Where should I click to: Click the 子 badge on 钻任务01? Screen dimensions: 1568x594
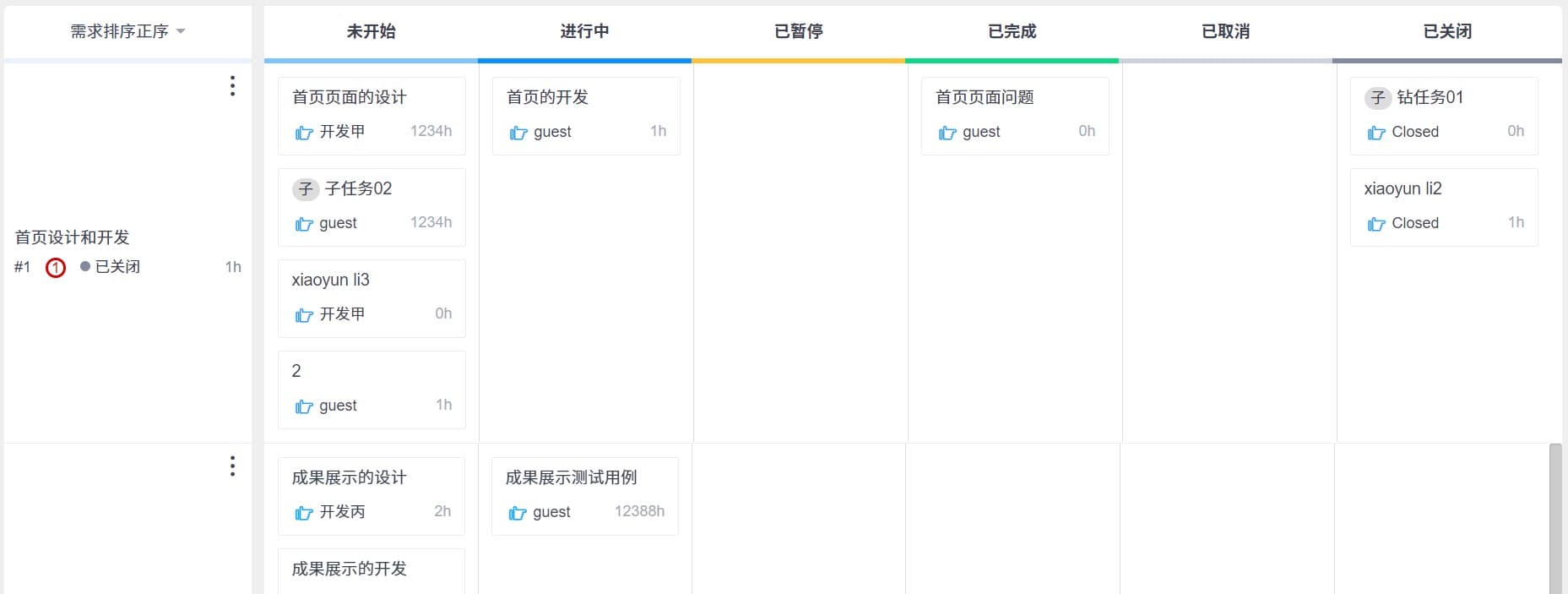coord(1378,98)
